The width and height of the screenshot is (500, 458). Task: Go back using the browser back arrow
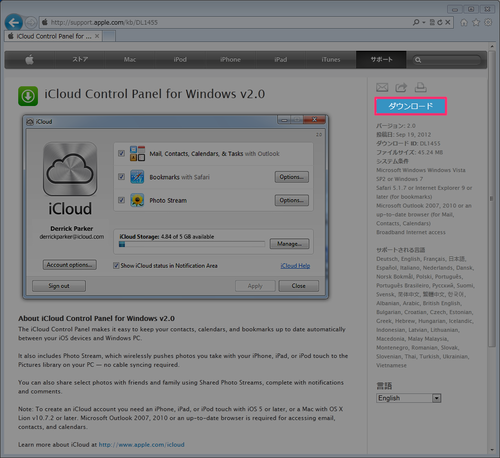tap(14, 22)
